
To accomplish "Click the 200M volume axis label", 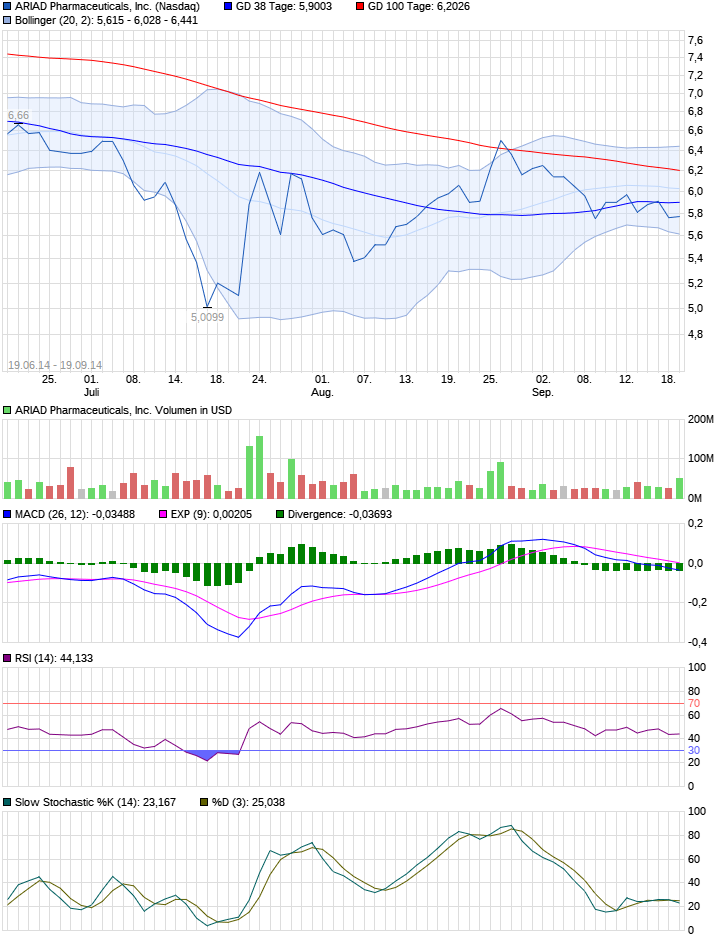I will [x=701, y=419].
